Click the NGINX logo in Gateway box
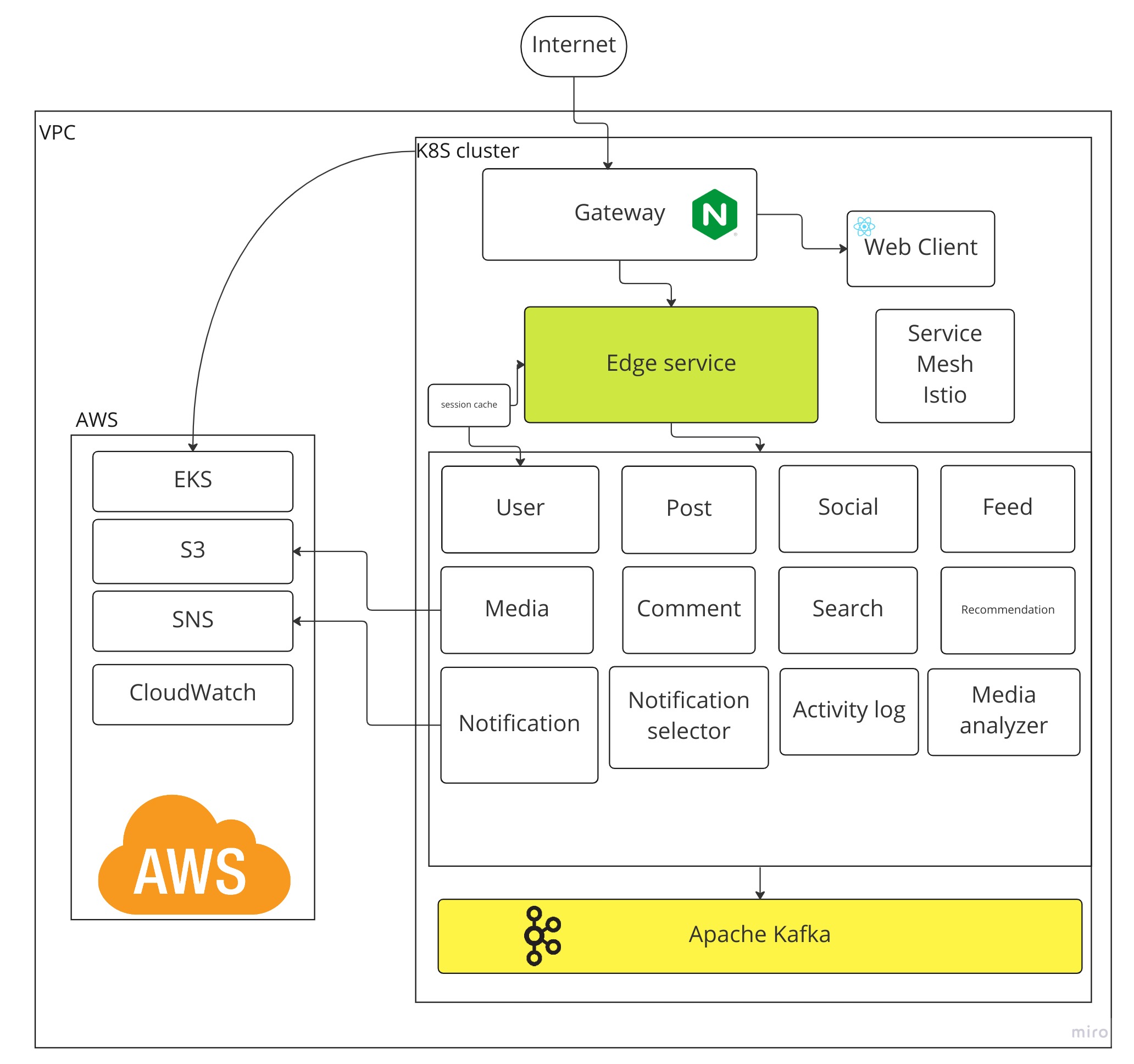 714,214
